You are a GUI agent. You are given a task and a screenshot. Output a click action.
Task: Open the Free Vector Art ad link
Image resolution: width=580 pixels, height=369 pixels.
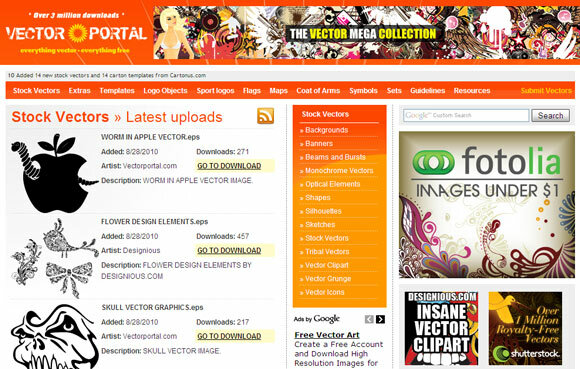tap(327, 335)
